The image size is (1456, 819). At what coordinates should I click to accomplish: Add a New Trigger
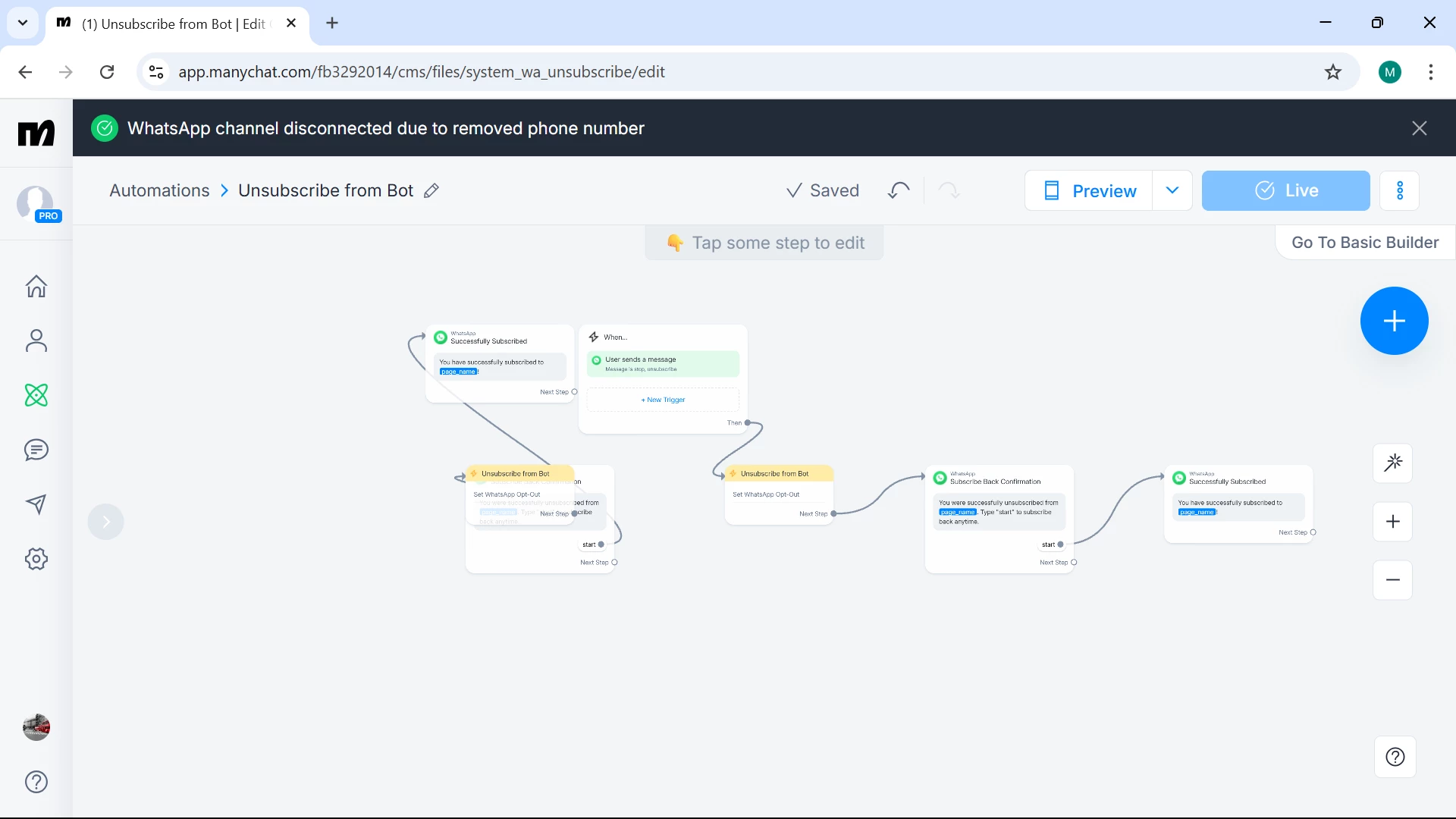coord(663,400)
